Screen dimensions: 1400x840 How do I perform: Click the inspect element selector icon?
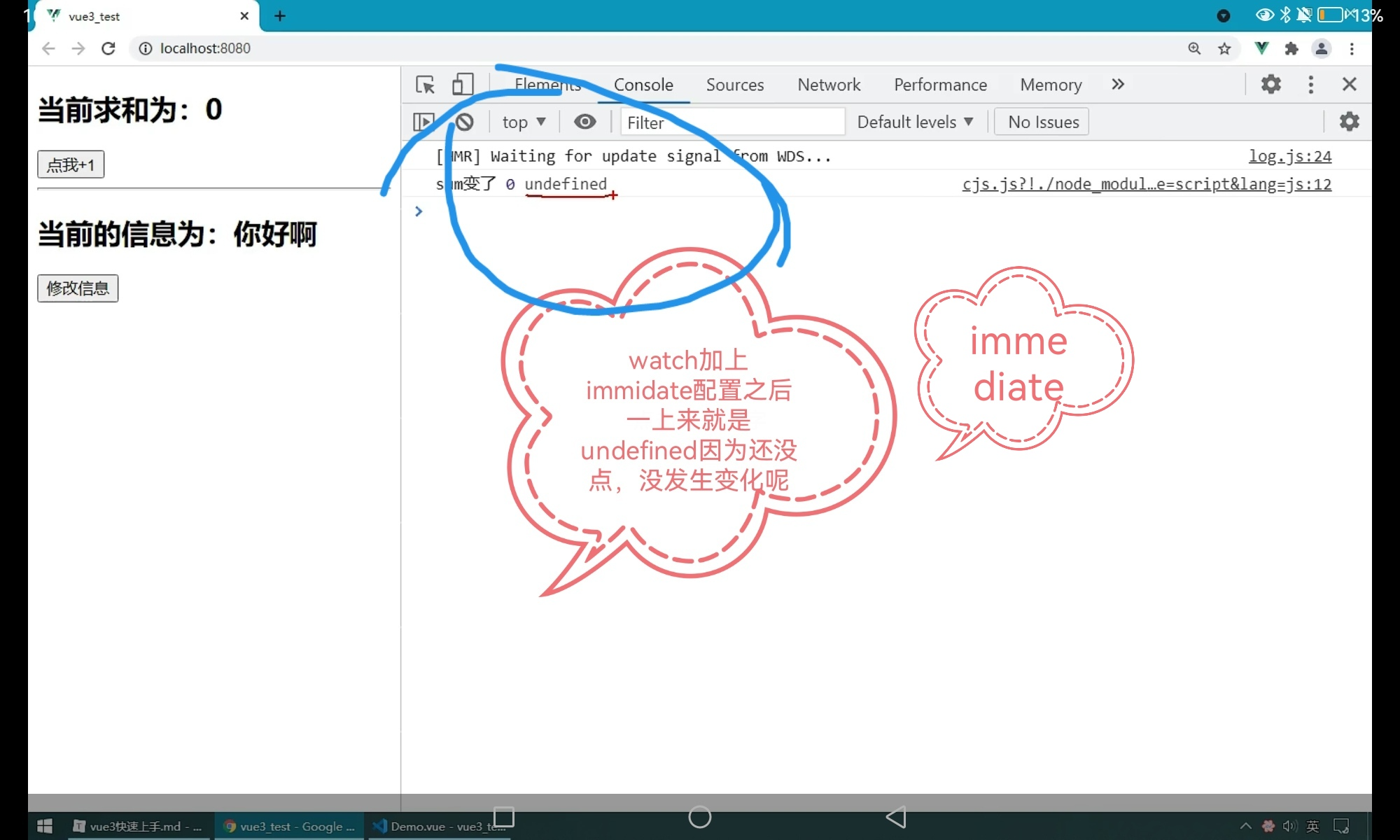[425, 85]
